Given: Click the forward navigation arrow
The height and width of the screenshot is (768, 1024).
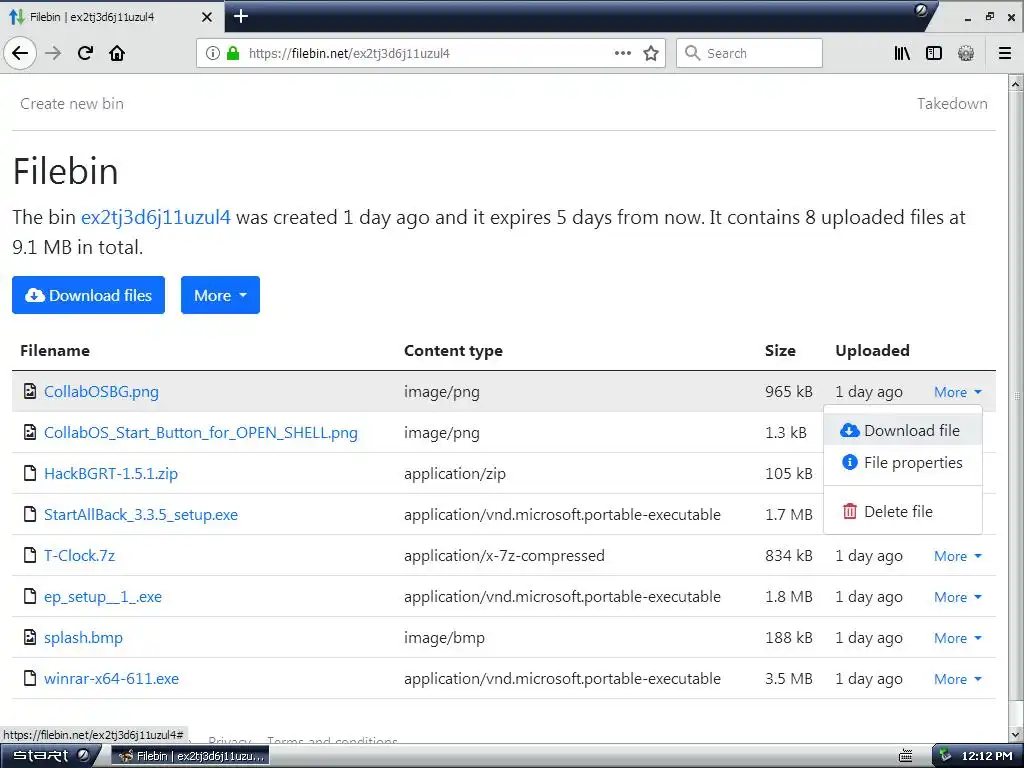Looking at the screenshot, I should 53,53.
